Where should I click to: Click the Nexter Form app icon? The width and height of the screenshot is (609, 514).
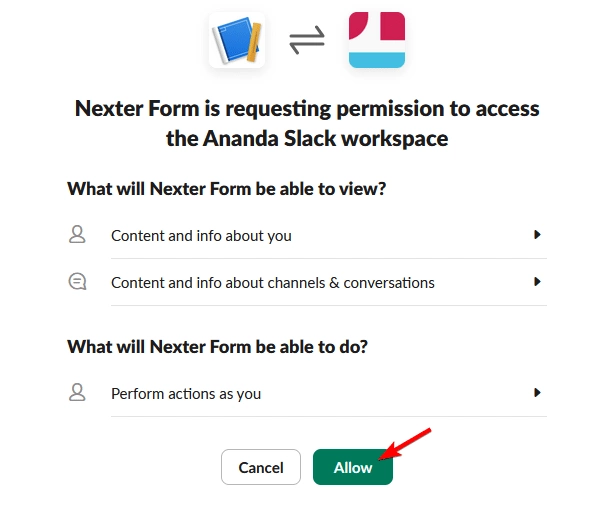click(x=237, y=40)
